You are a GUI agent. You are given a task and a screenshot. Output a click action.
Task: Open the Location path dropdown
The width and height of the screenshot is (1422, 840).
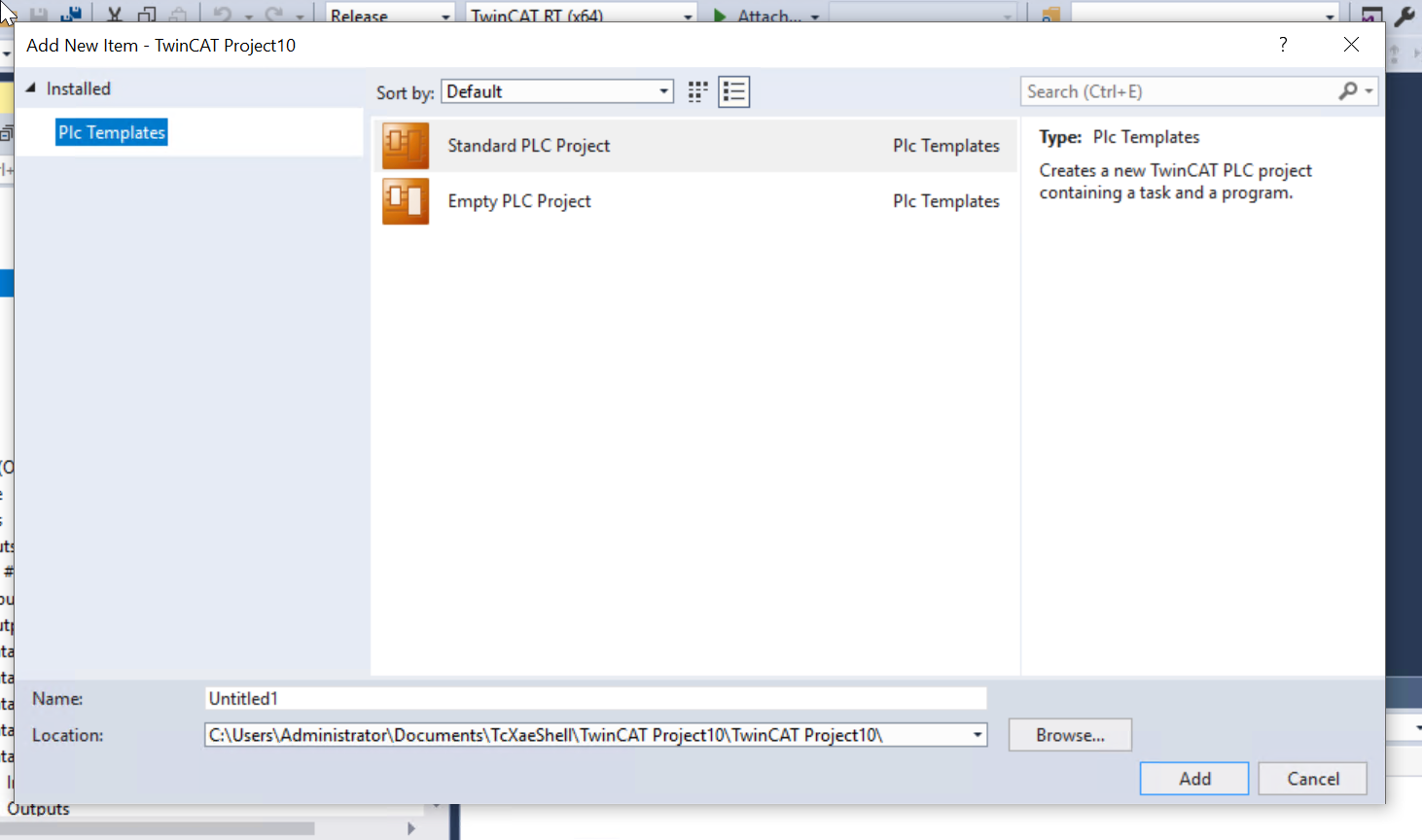point(978,735)
